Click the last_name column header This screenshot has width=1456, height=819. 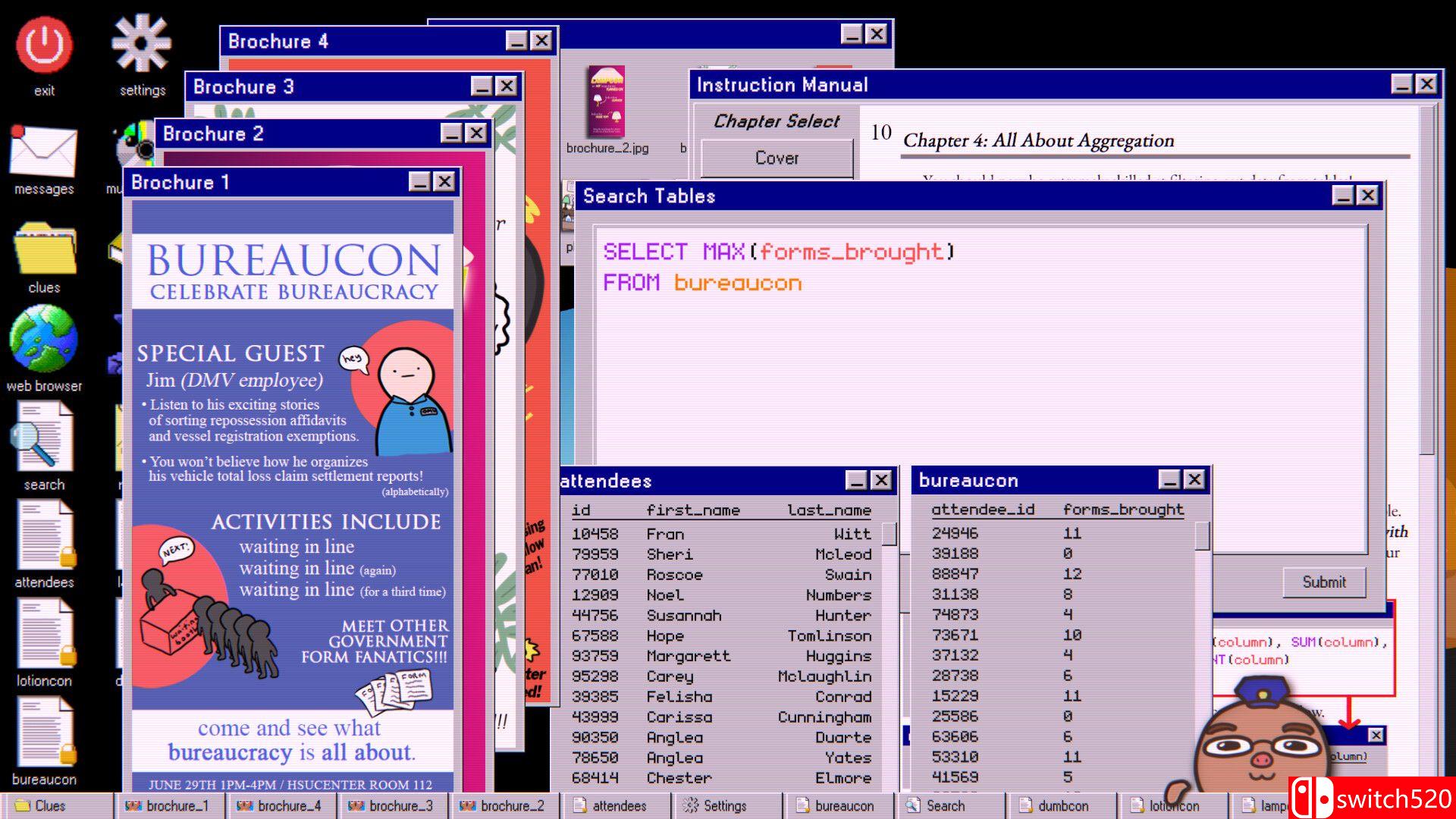click(829, 510)
